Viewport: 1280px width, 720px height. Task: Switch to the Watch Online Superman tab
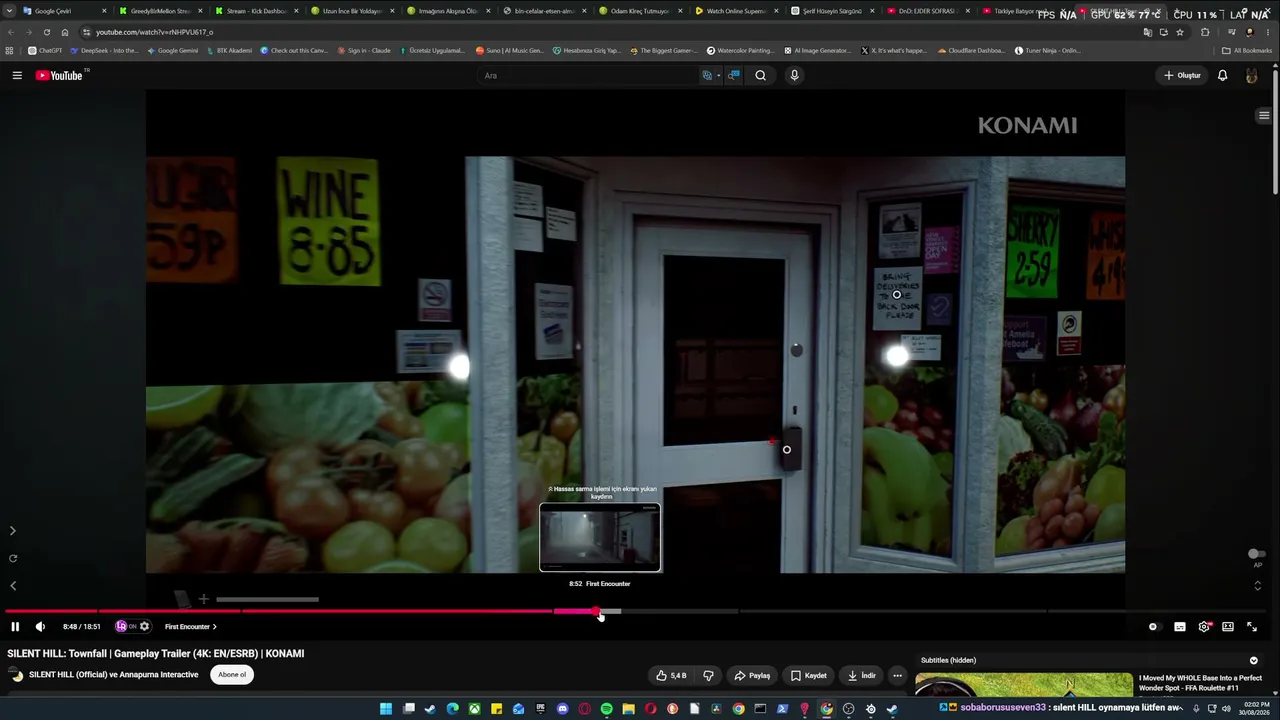[x=736, y=11]
